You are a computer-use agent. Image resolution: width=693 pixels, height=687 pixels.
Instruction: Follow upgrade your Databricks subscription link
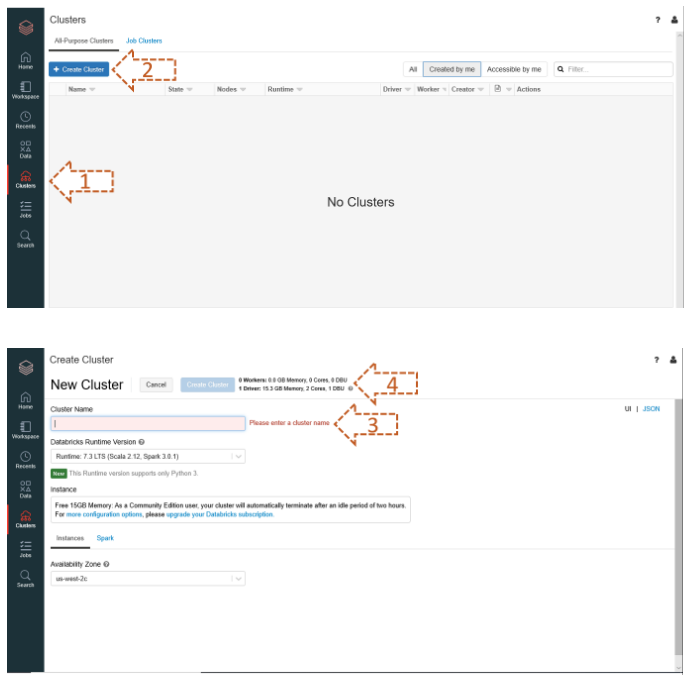(x=220, y=514)
